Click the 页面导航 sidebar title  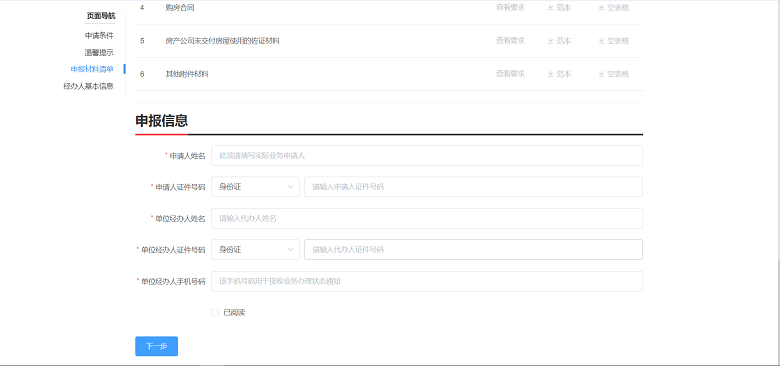[x=100, y=16]
